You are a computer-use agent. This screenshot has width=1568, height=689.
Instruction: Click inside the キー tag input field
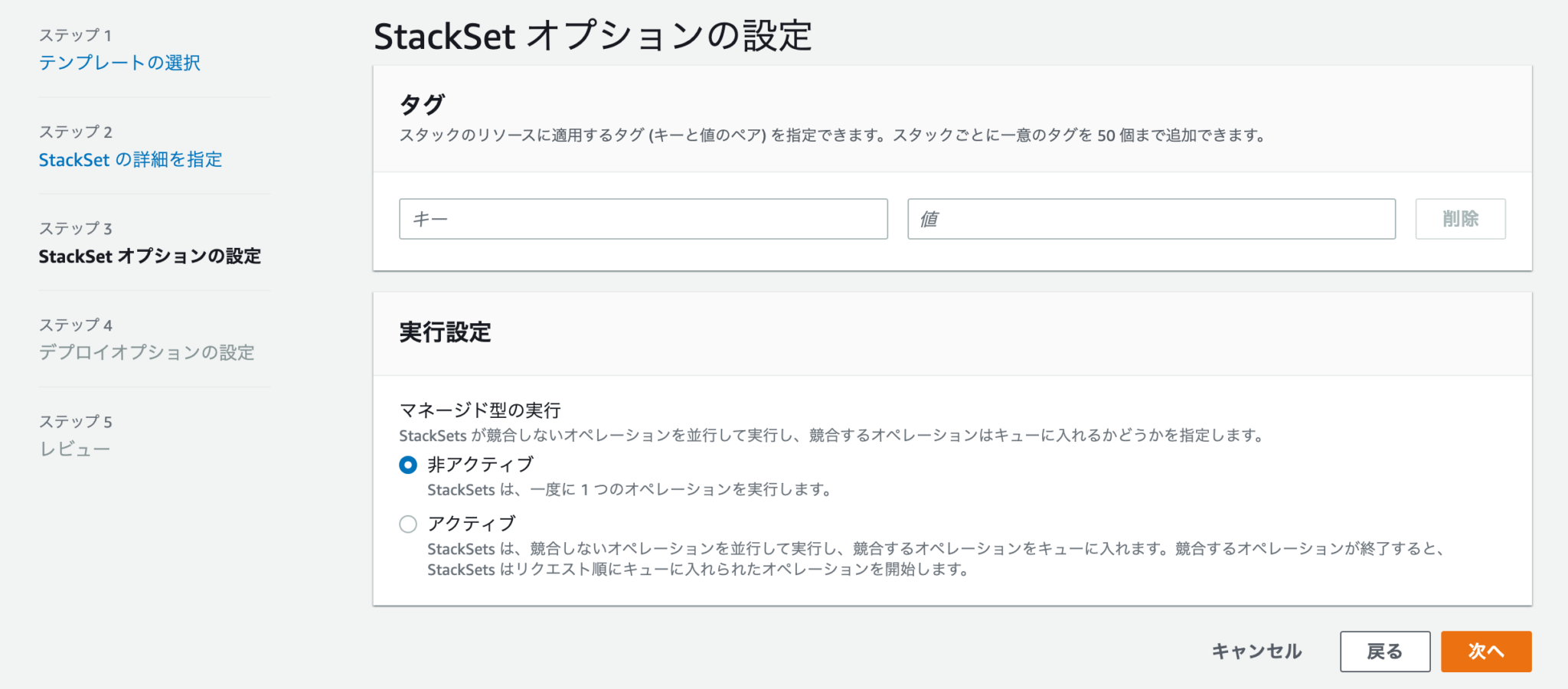pos(642,219)
